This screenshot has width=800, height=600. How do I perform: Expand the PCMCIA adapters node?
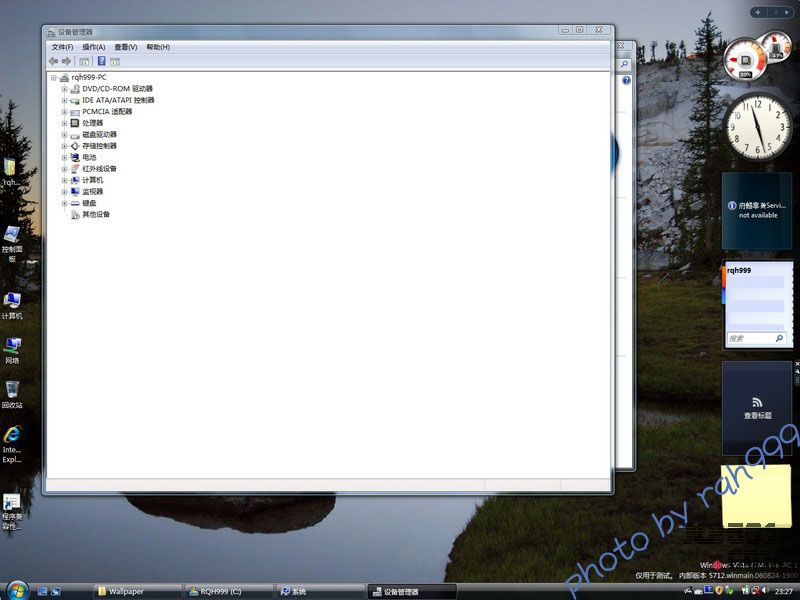coord(64,112)
